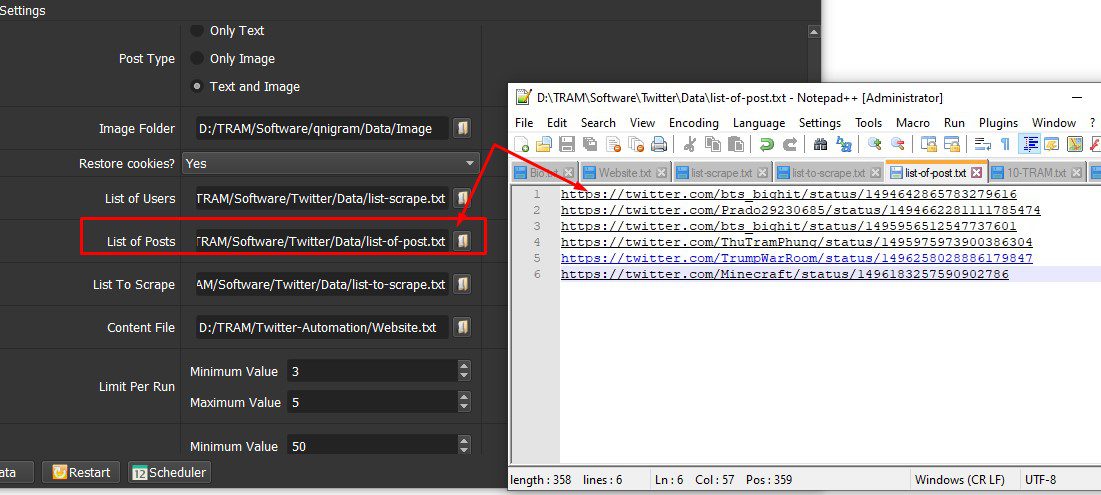This screenshot has width=1101, height=495.
Task: Decrease Limit Per Run minimum value
Action: coord(463,376)
